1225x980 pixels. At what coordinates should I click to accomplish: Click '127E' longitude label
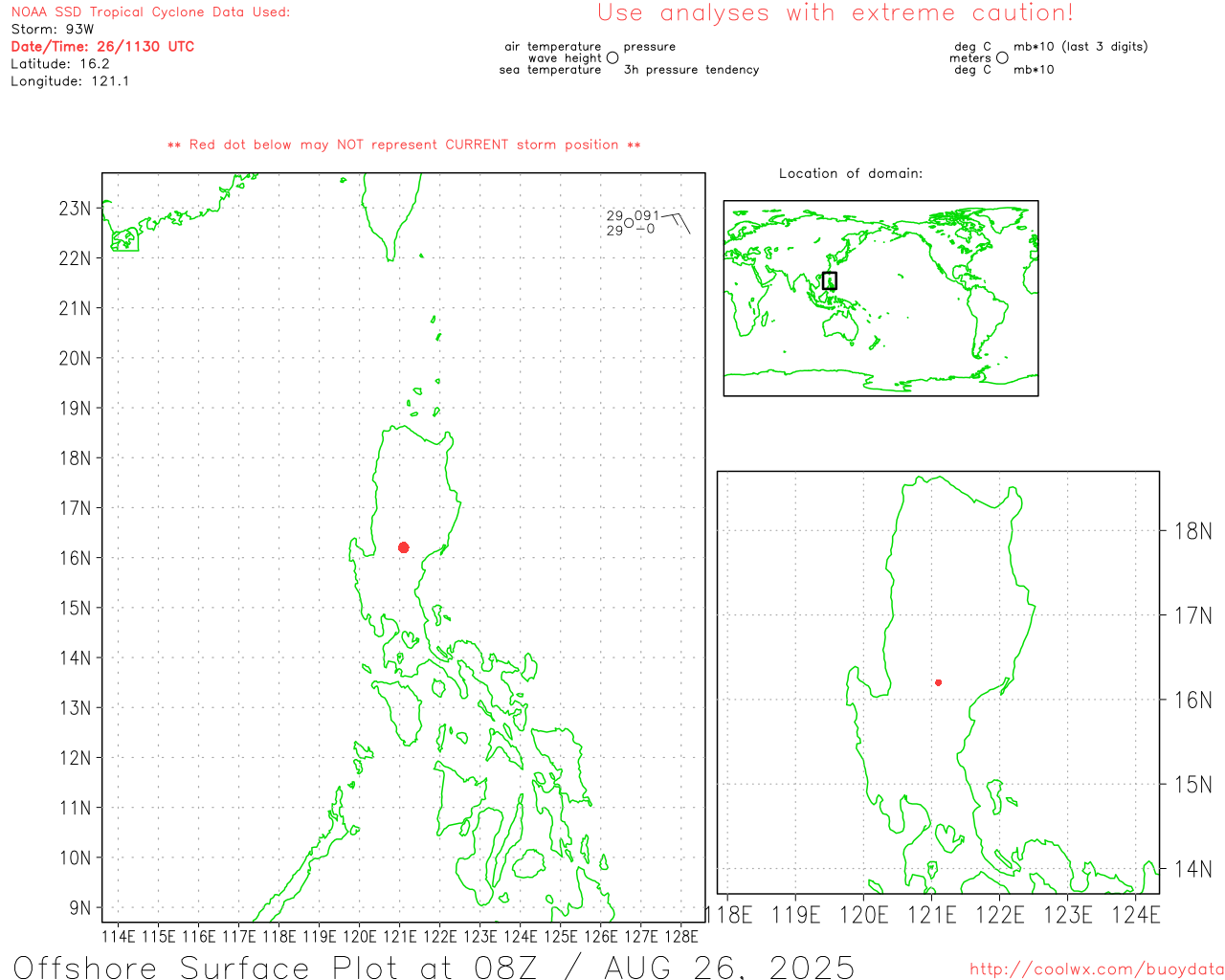[640, 936]
